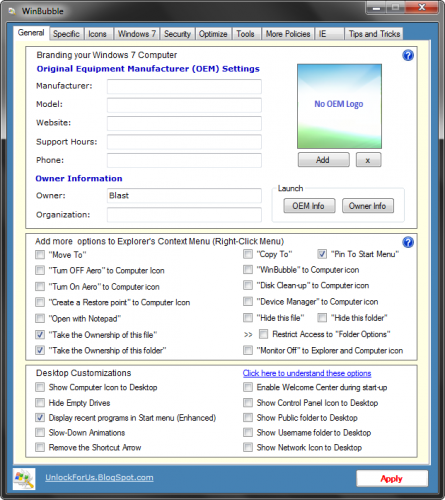Click the red Apply button
This screenshot has height=500, width=445.
(x=392, y=479)
